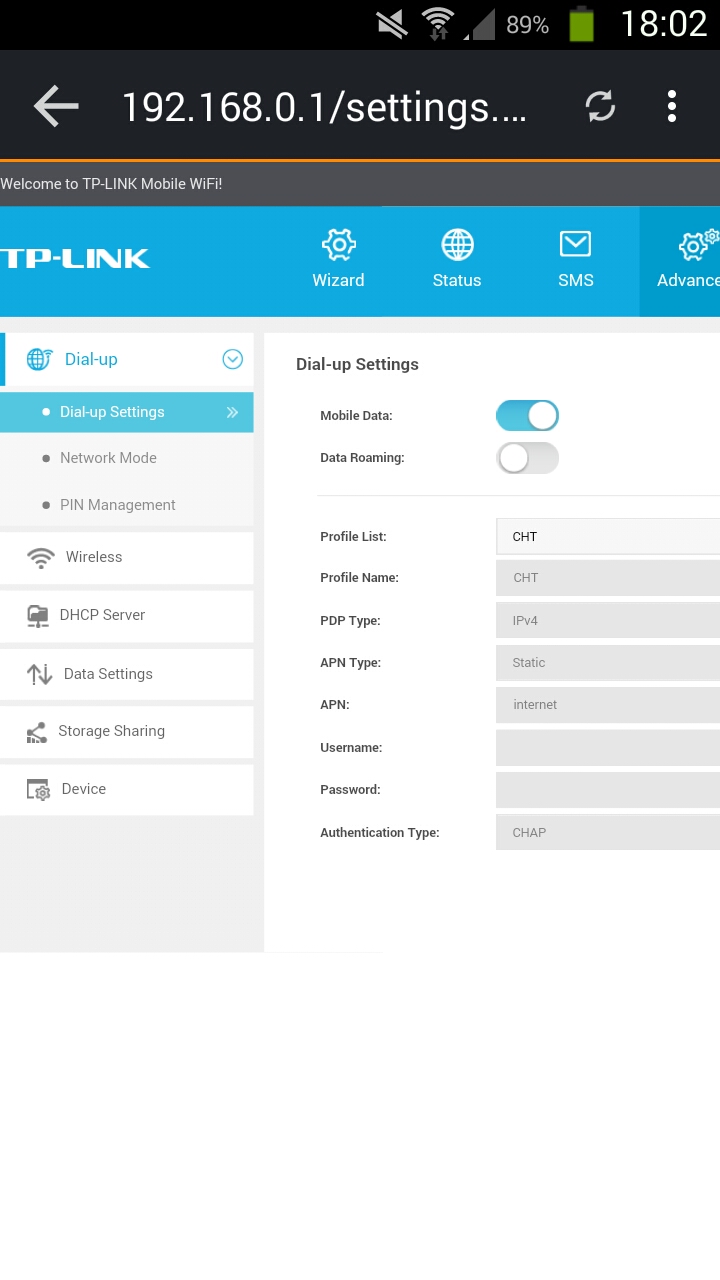
Task: Open the browser three-dot overflow menu
Action: pyautogui.click(x=672, y=106)
